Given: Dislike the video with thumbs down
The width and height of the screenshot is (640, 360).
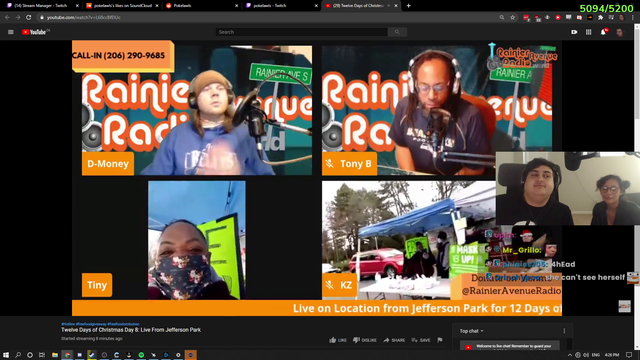Looking at the screenshot, I should [365, 340].
